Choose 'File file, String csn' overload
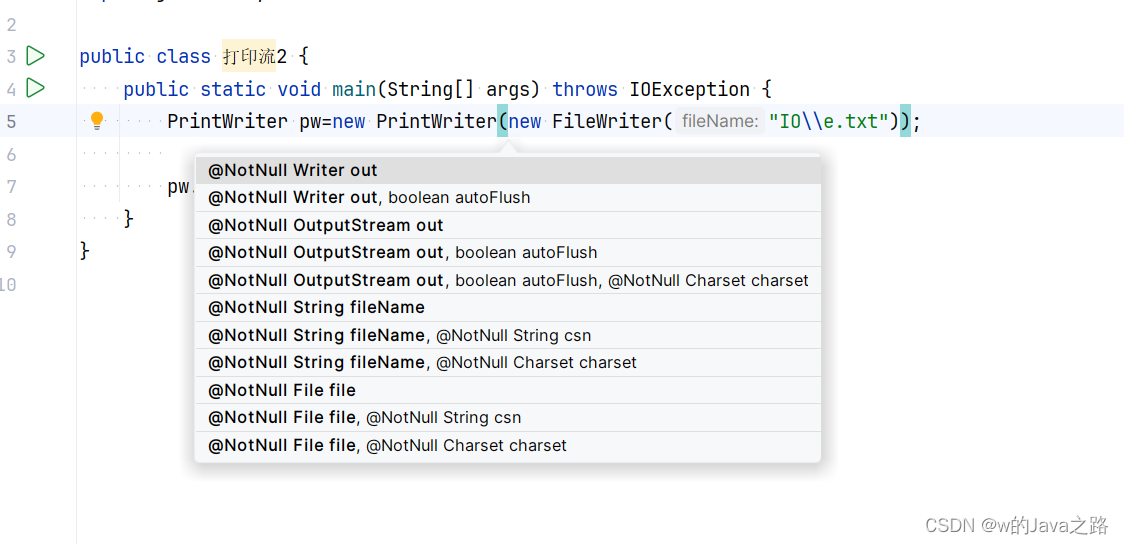Viewport: 1124px width, 544px height. click(x=364, y=418)
